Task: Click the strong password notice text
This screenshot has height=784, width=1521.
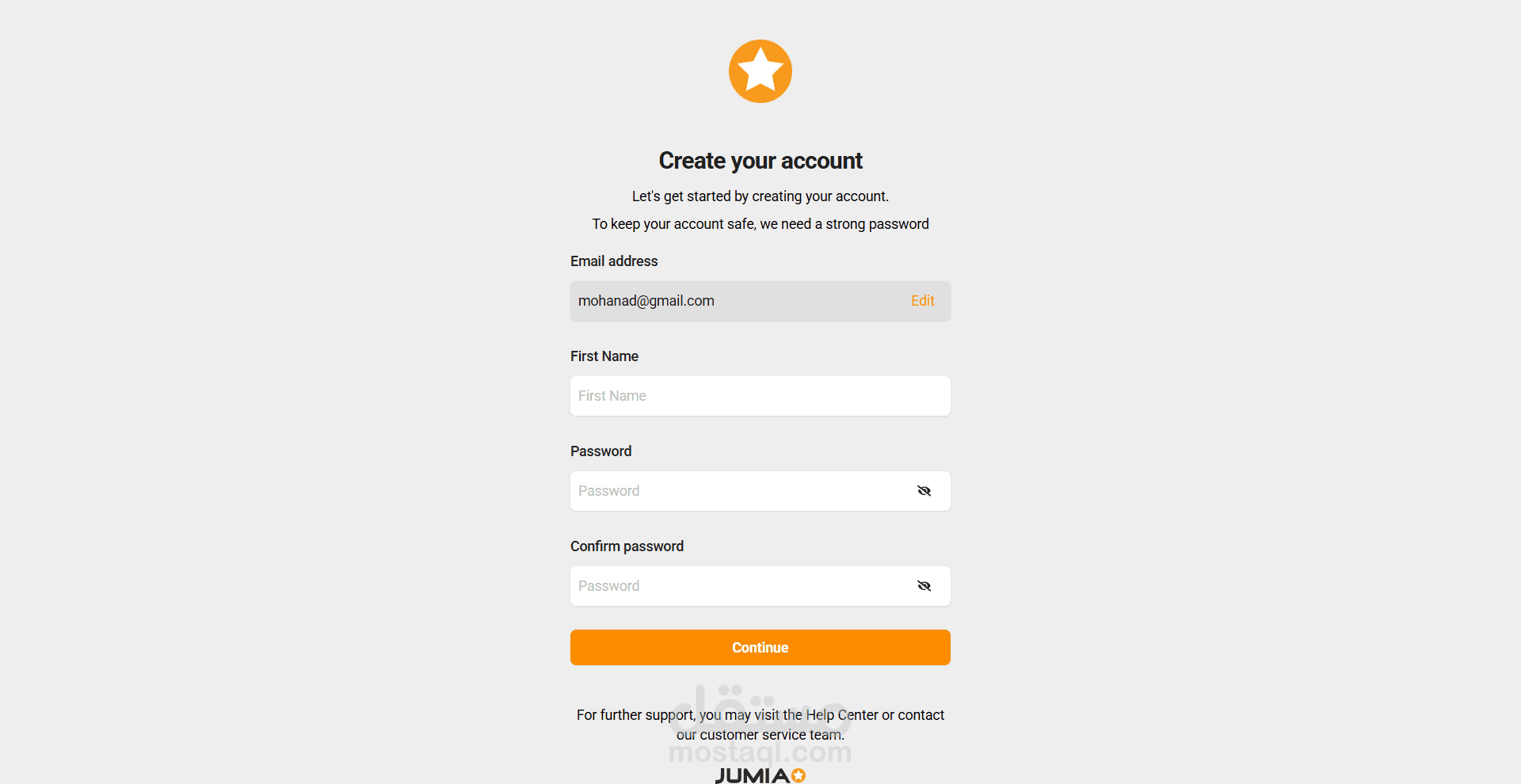Action: 760,224
